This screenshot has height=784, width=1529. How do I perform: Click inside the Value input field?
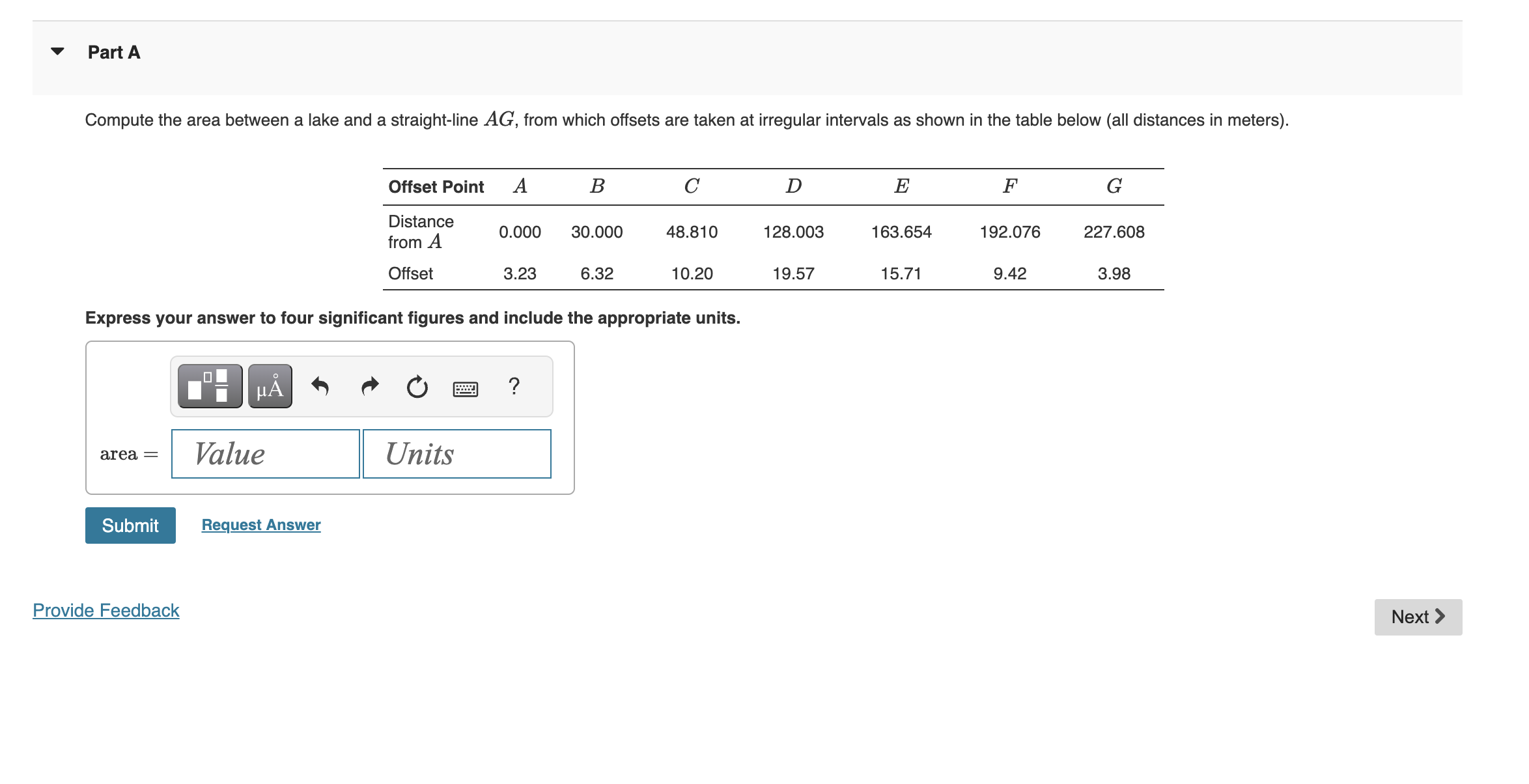tap(265, 453)
